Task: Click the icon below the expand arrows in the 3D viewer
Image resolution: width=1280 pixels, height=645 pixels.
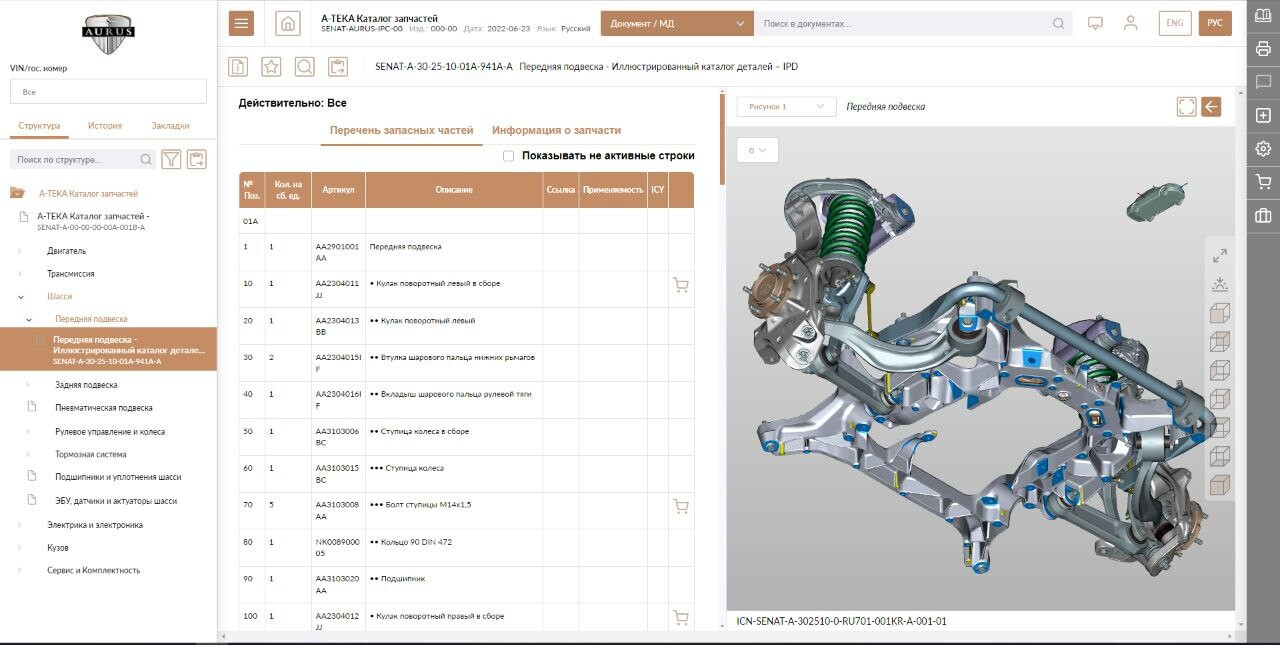Action: tap(1219, 285)
